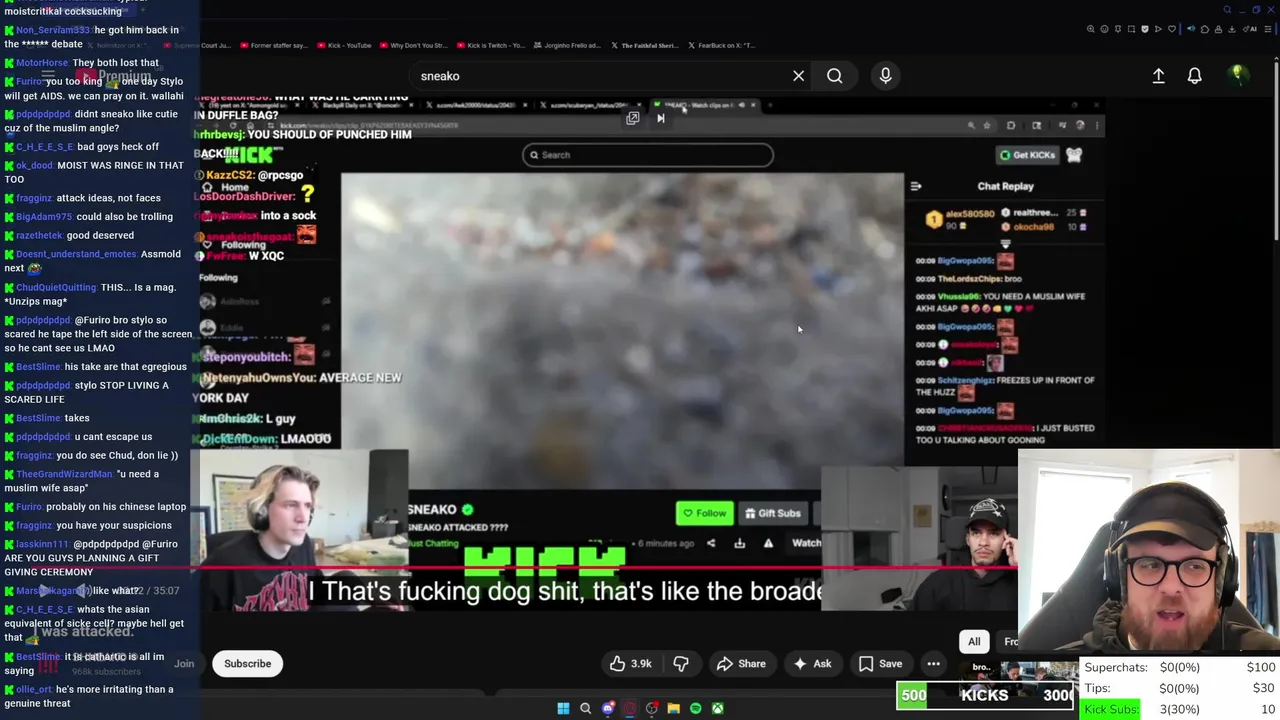
Task: Open YouTube notifications bell
Action: pyautogui.click(x=1194, y=76)
